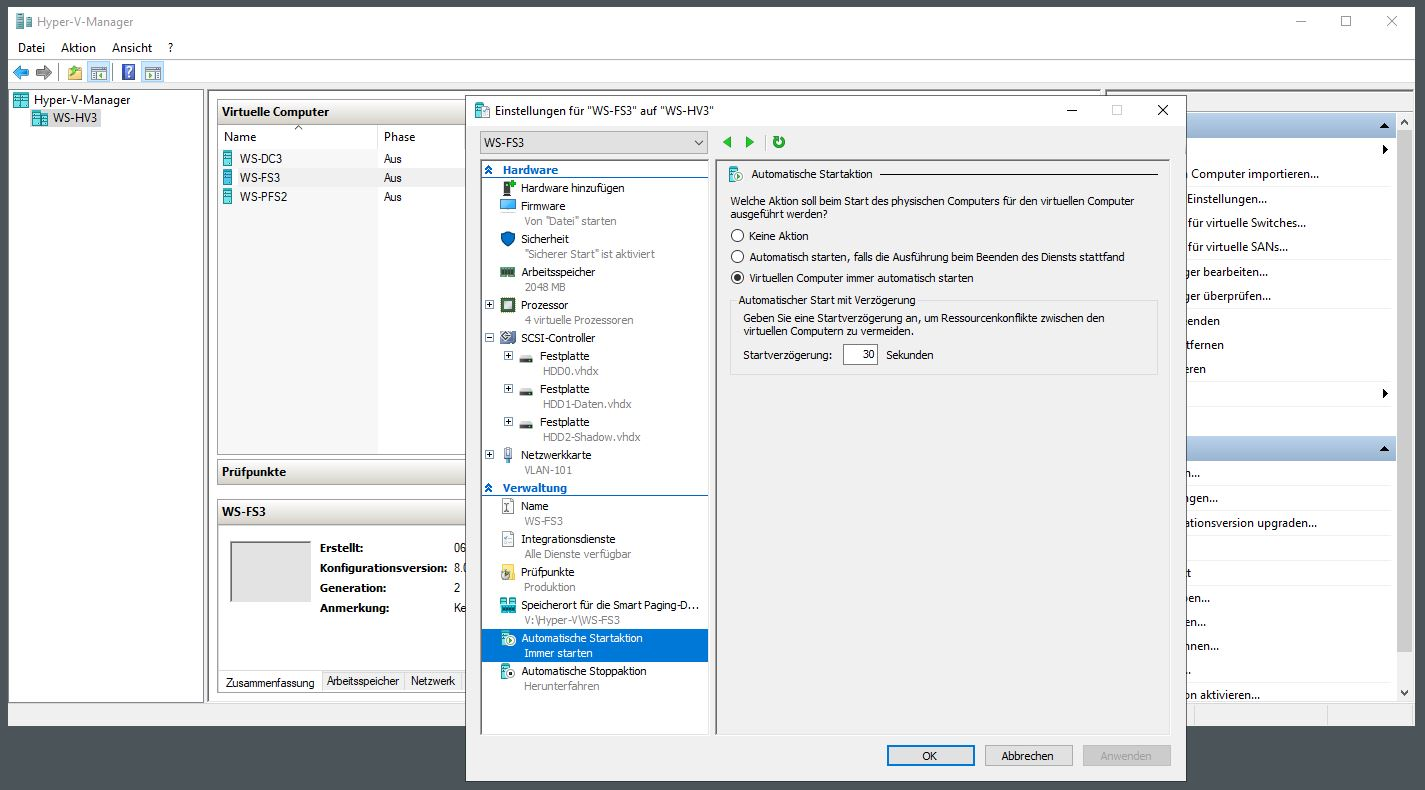Switch to the Zusammenfassung tab
1425x790 pixels.
[x=270, y=682]
